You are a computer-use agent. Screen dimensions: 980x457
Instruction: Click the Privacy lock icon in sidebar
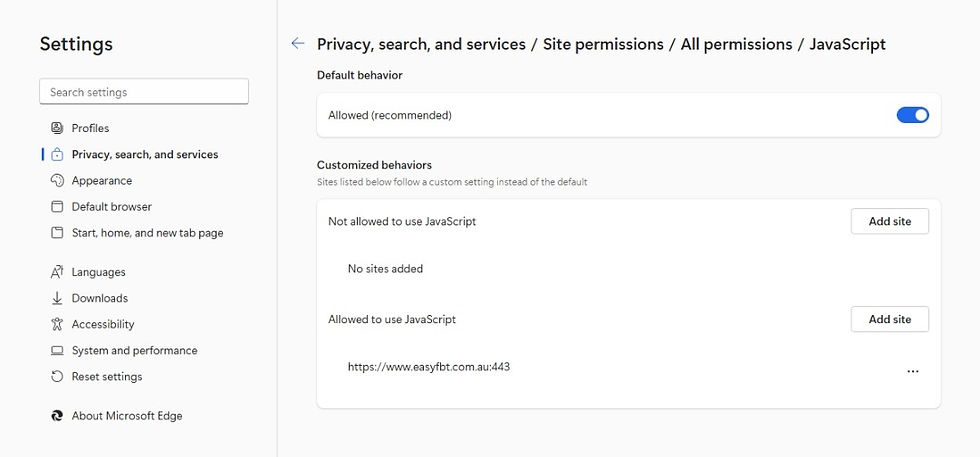(x=57, y=154)
